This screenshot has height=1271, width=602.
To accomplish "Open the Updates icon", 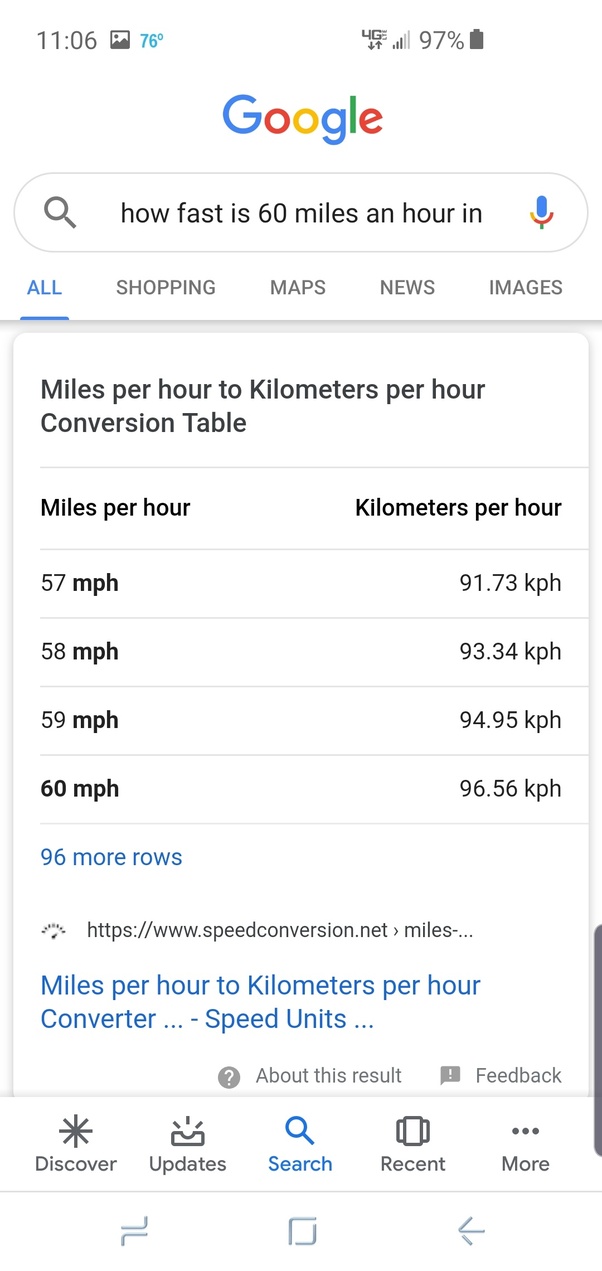I will pos(188,1131).
